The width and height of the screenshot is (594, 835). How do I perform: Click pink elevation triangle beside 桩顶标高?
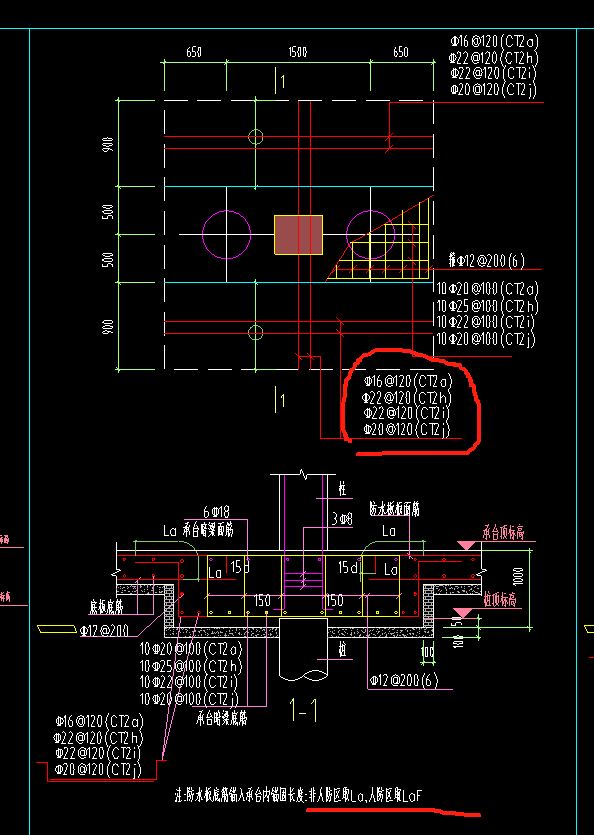point(462,613)
